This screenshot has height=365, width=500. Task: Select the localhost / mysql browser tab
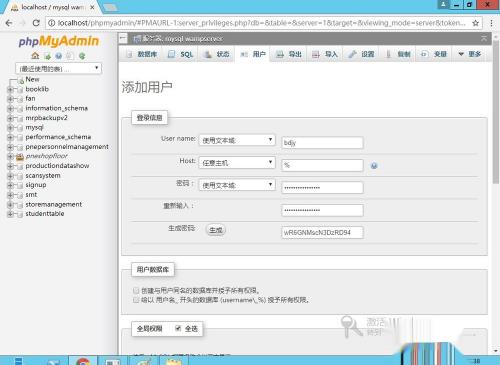53,7
